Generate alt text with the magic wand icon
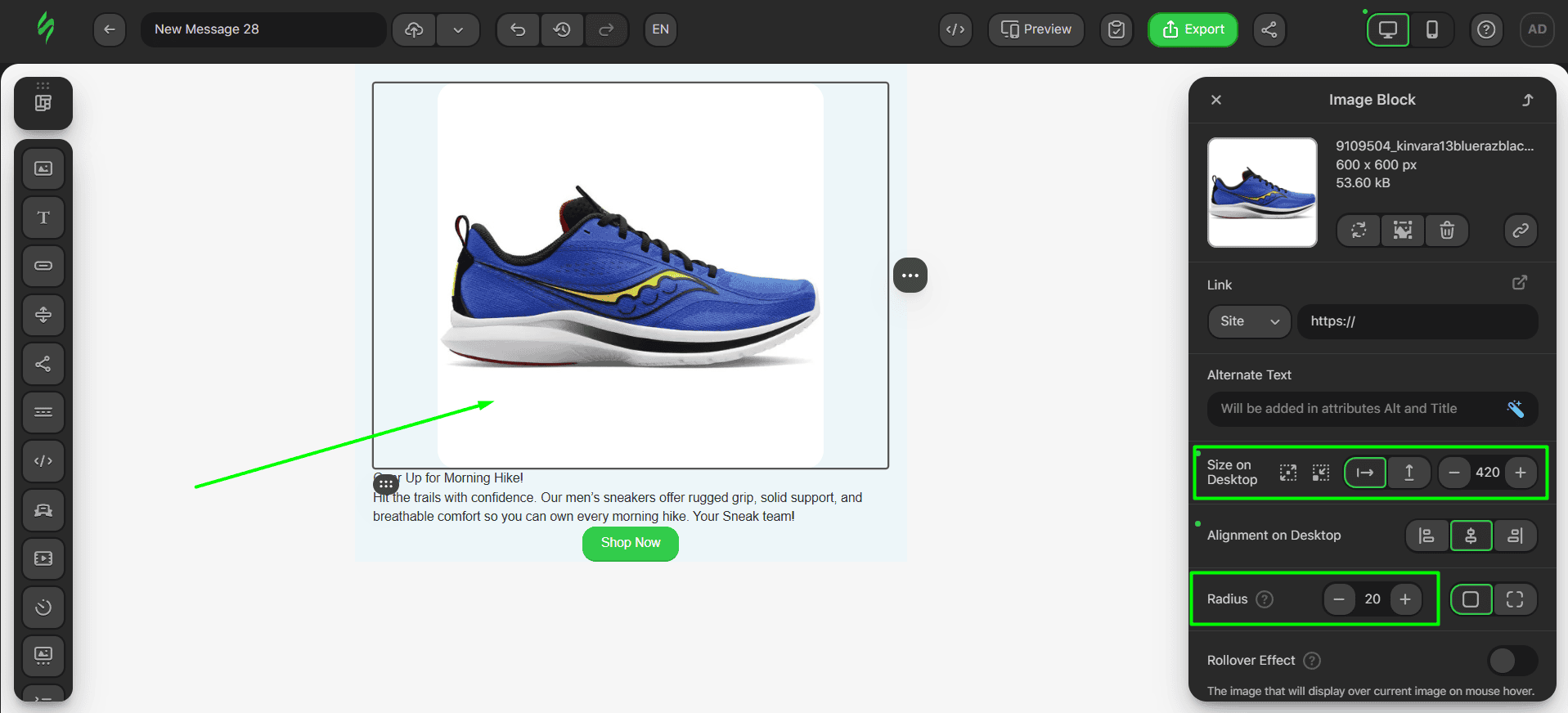Image resolution: width=1568 pixels, height=713 pixels. coord(1516,409)
